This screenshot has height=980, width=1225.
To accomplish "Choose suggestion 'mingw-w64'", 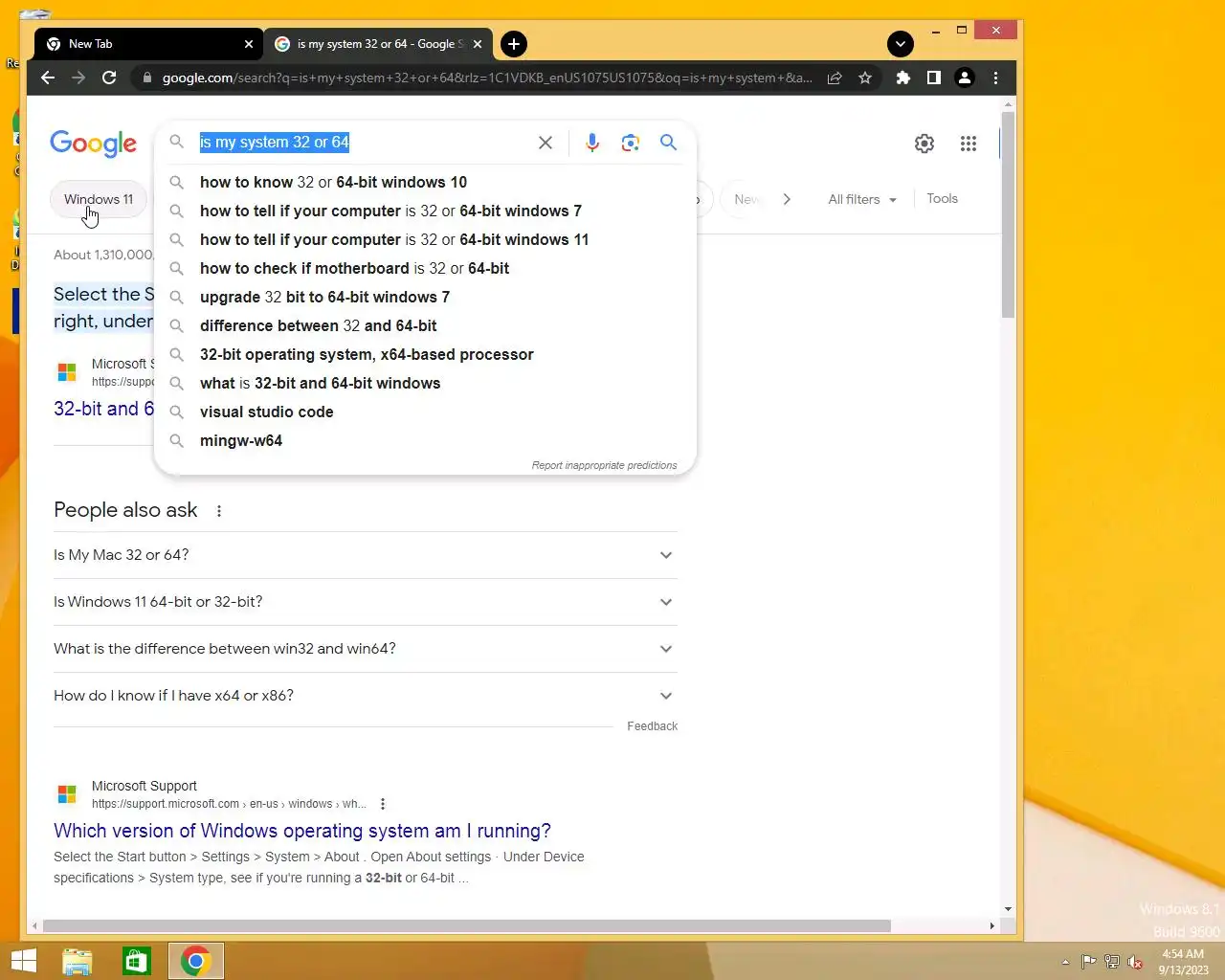I will click(425, 440).
